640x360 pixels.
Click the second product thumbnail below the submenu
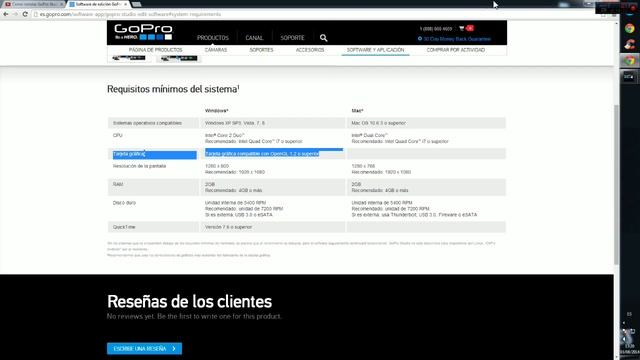coord(179,58)
